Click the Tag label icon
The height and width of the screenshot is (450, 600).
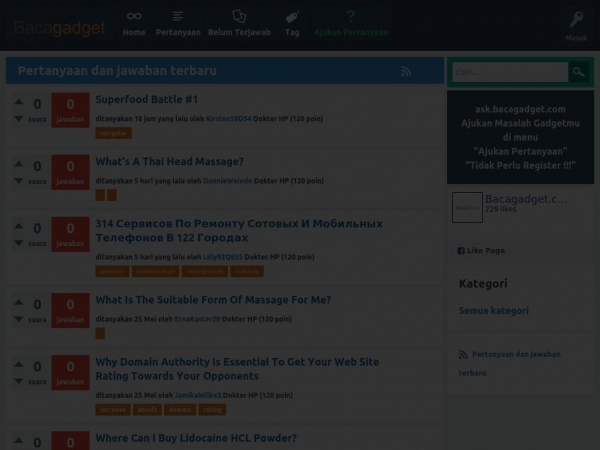pyautogui.click(x=292, y=17)
